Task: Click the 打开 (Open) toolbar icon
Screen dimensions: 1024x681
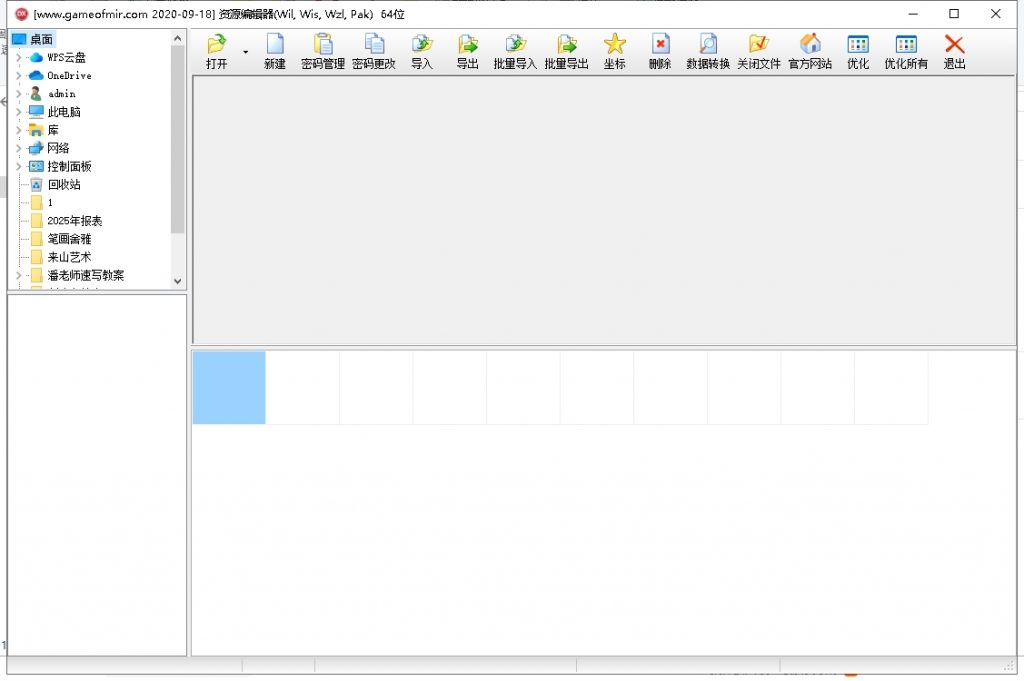Action: tap(216, 45)
